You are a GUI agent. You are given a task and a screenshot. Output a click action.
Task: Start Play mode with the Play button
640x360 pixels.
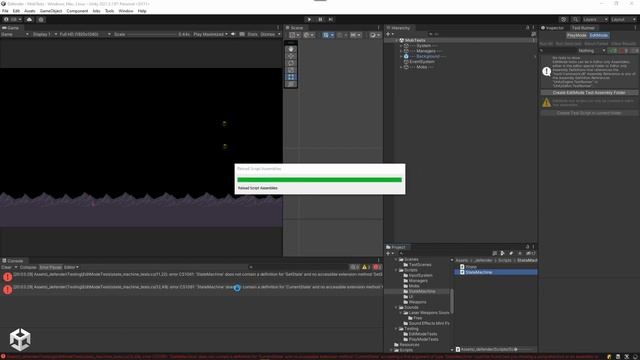coord(309,19)
